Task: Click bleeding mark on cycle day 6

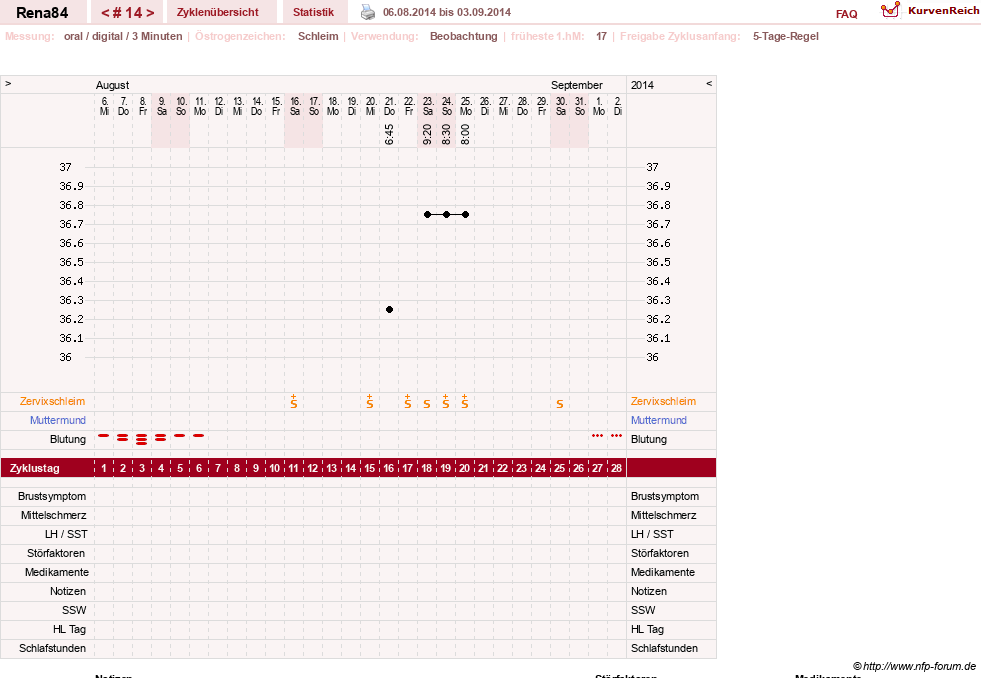Action: tap(198, 435)
